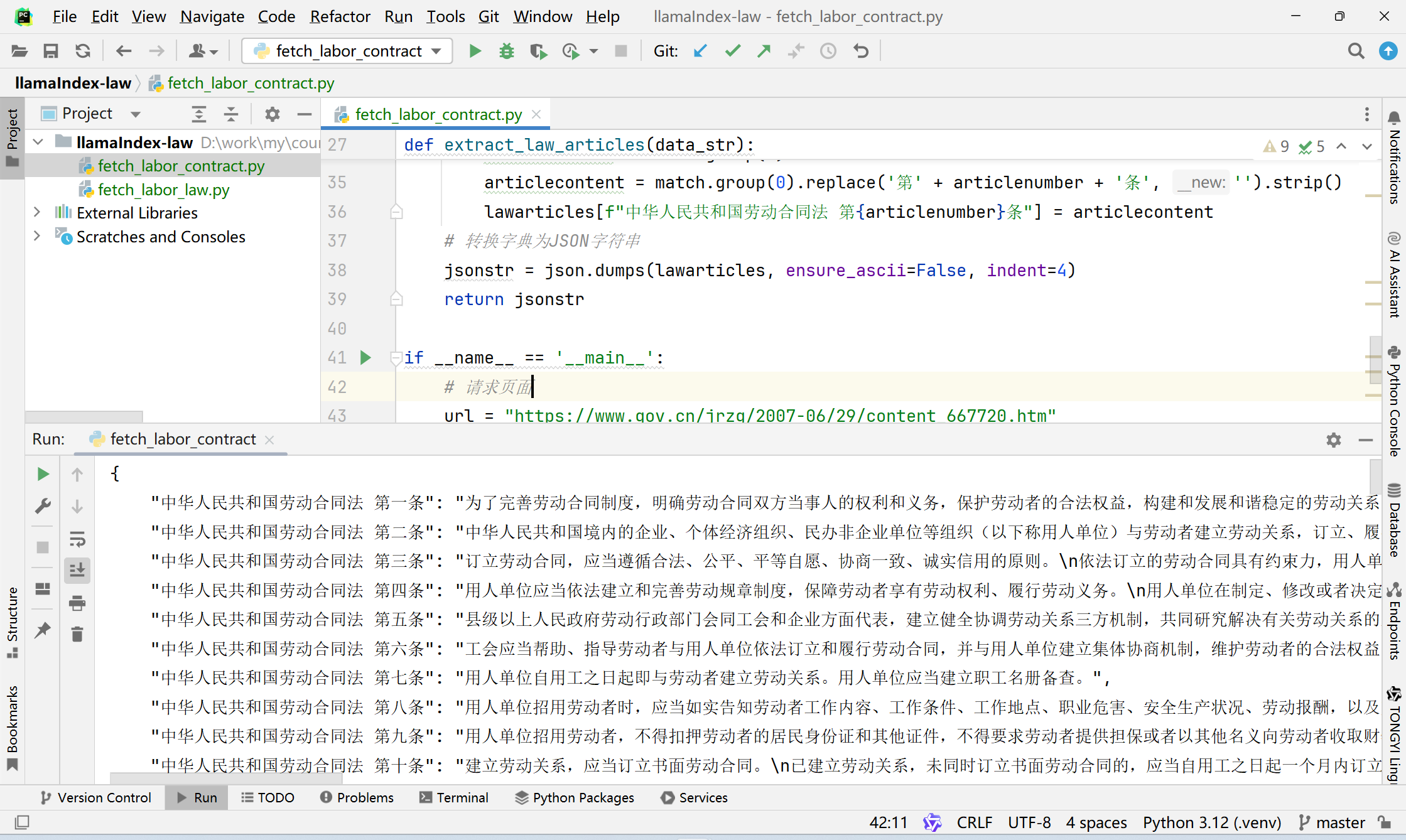The height and width of the screenshot is (840, 1406).
Task: Click the reload from disk icon
Action: coord(83,51)
